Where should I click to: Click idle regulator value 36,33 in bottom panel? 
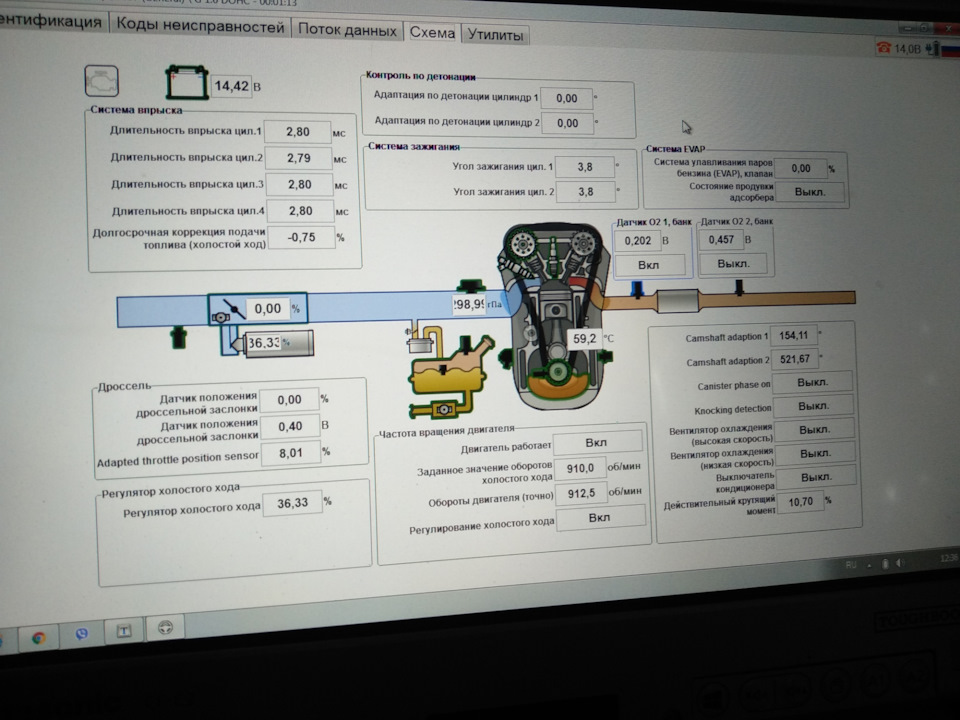coord(293,503)
